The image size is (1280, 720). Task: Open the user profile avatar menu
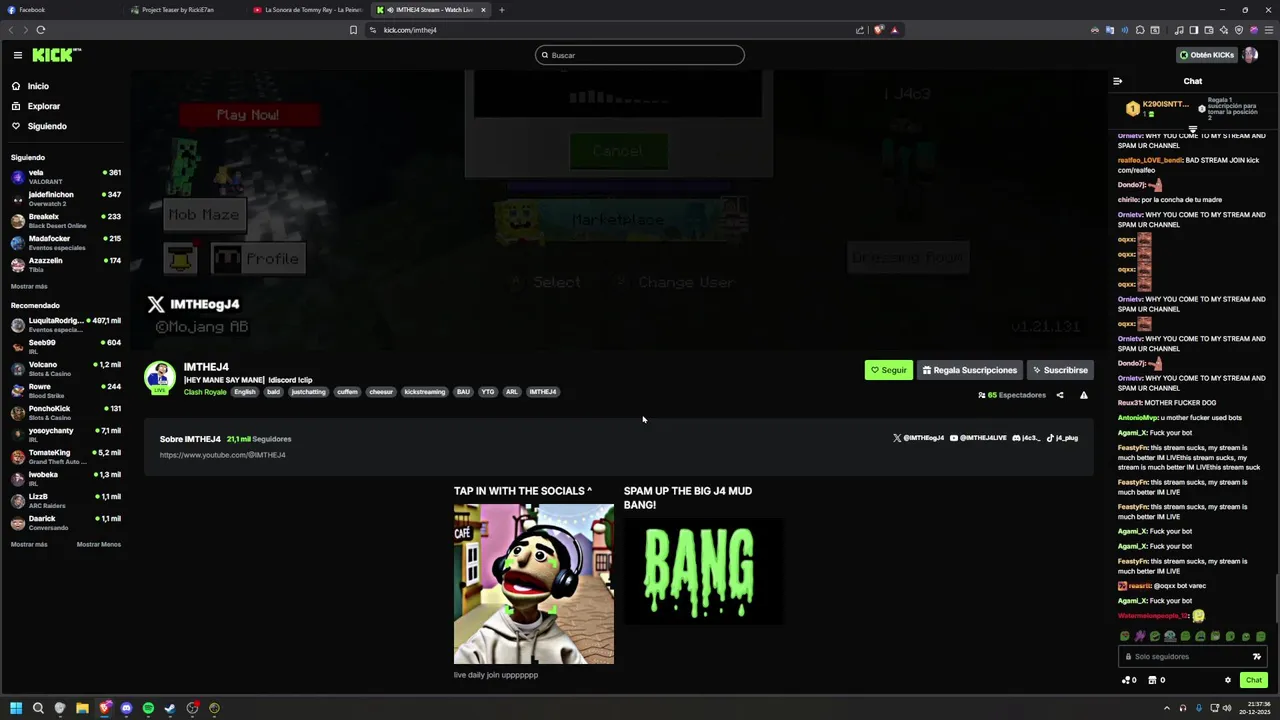coord(1250,55)
